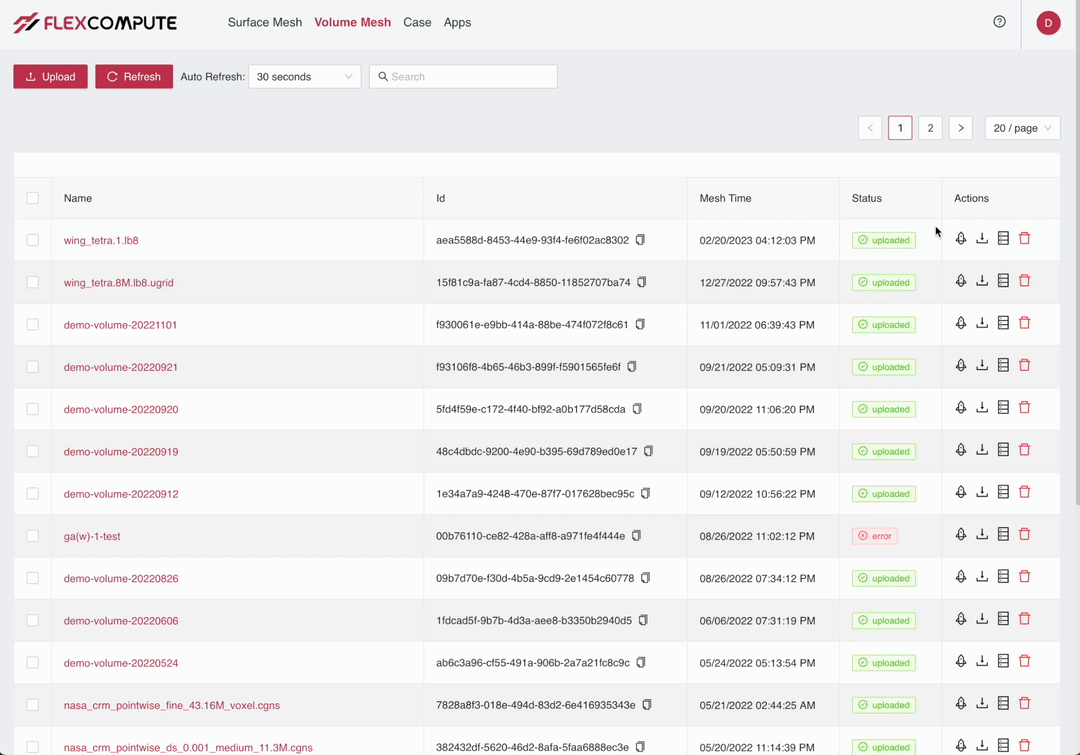Viewport: 1080px width, 755px height.
Task: Select the demo-volume-20220912 row checkbox
Action: pyautogui.click(x=33, y=494)
